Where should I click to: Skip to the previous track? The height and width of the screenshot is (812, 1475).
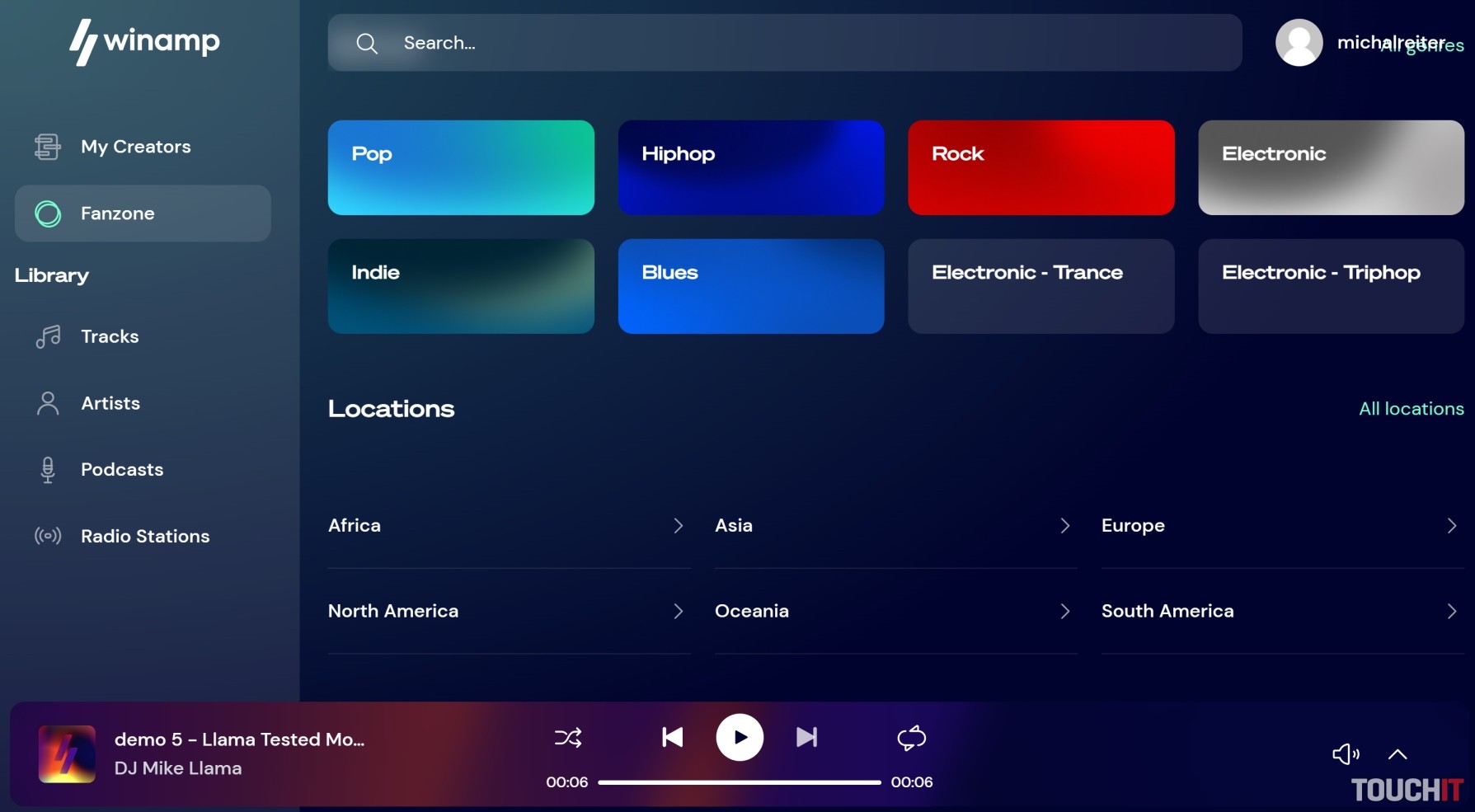click(x=672, y=737)
